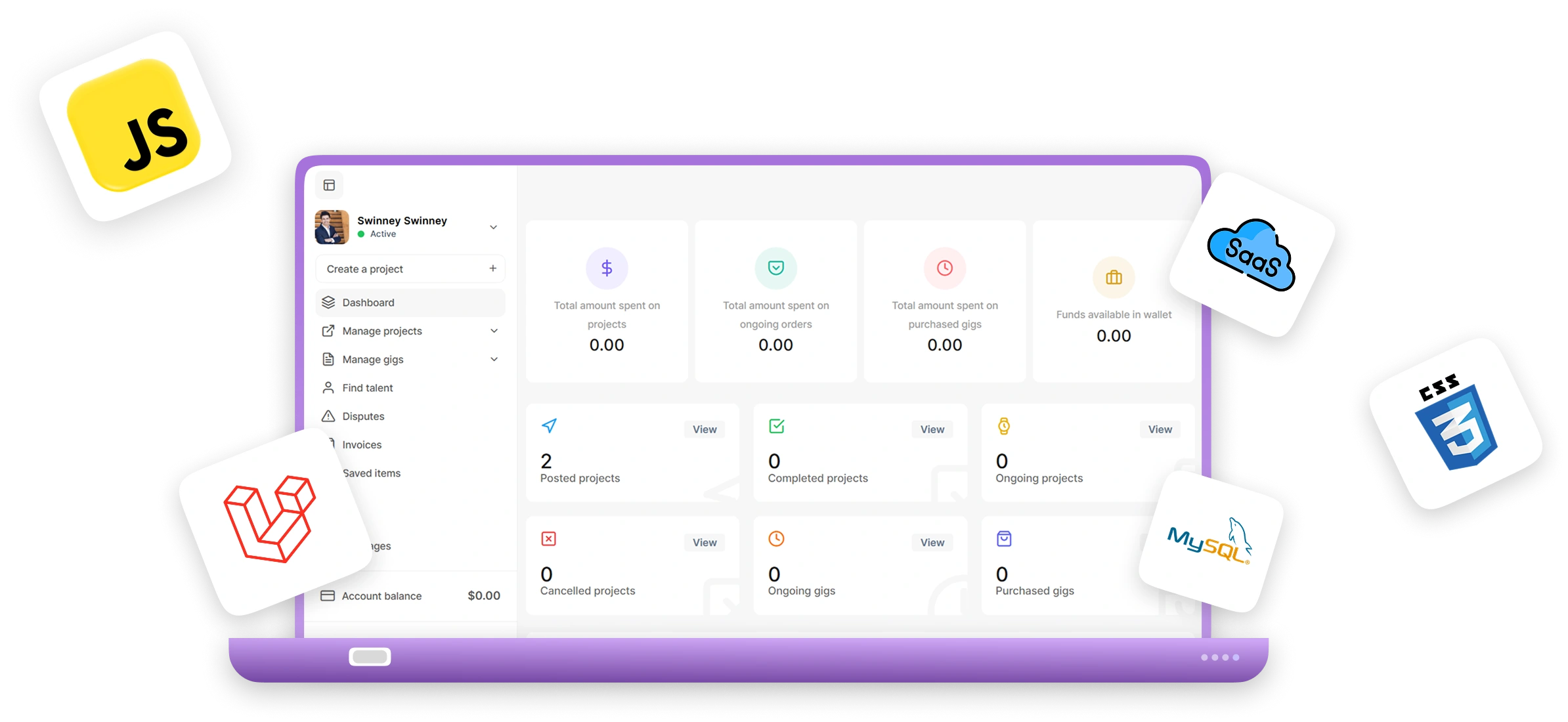Click the Posted projects count of 2
Image resolution: width=1568 pixels, height=722 pixels.
[x=546, y=461]
